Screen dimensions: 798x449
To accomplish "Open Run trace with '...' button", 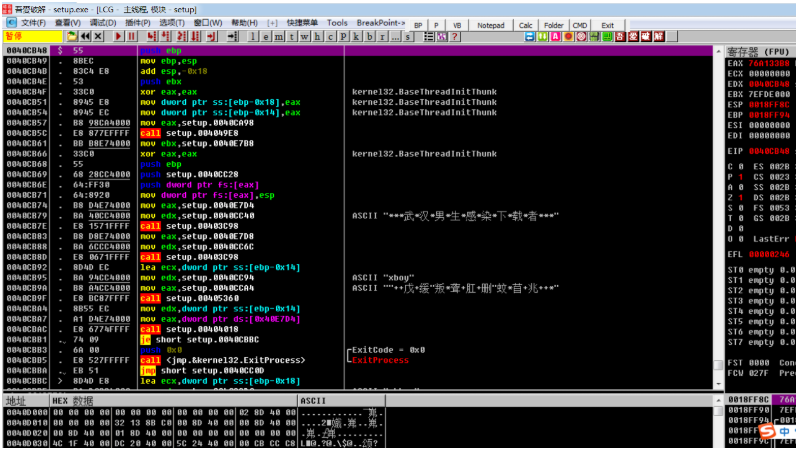I will coord(395,37).
